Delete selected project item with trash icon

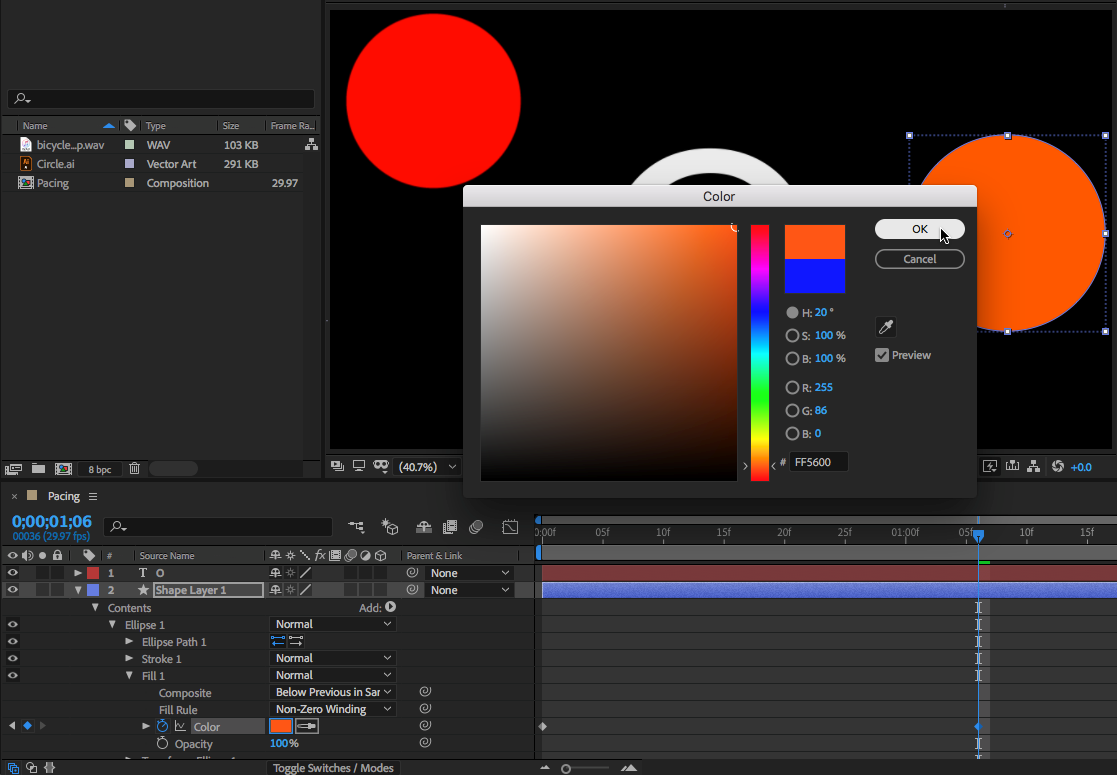135,468
